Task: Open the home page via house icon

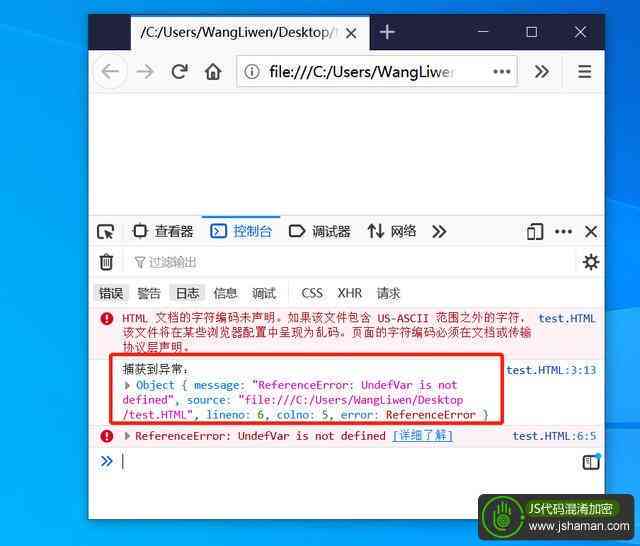Action: click(x=213, y=72)
